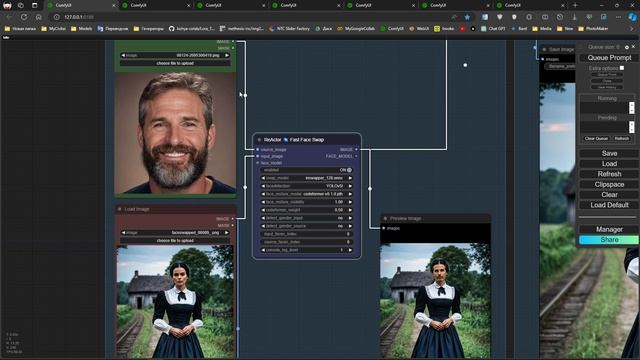Image resolution: width=640 pixels, height=360 pixels.
Task: Click the Refresh button beside Clear Queue
Action: [622, 138]
